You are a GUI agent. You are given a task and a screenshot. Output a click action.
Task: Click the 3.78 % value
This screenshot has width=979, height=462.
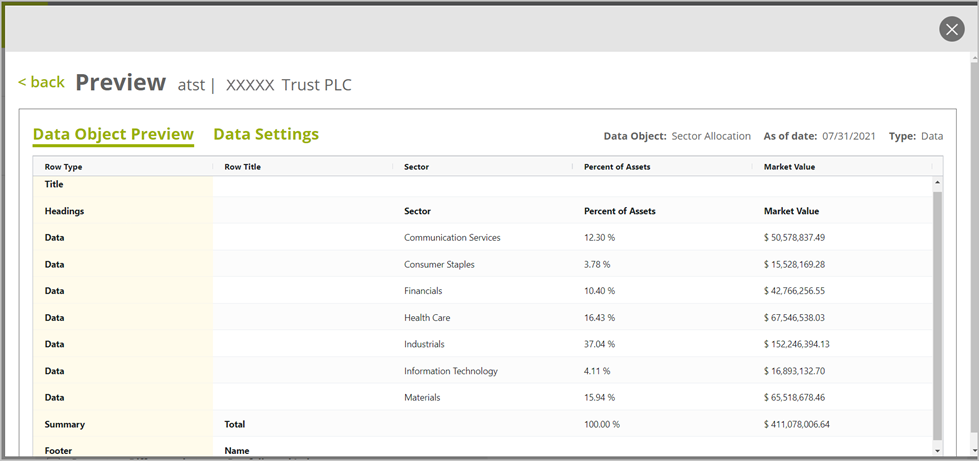click(x=597, y=264)
